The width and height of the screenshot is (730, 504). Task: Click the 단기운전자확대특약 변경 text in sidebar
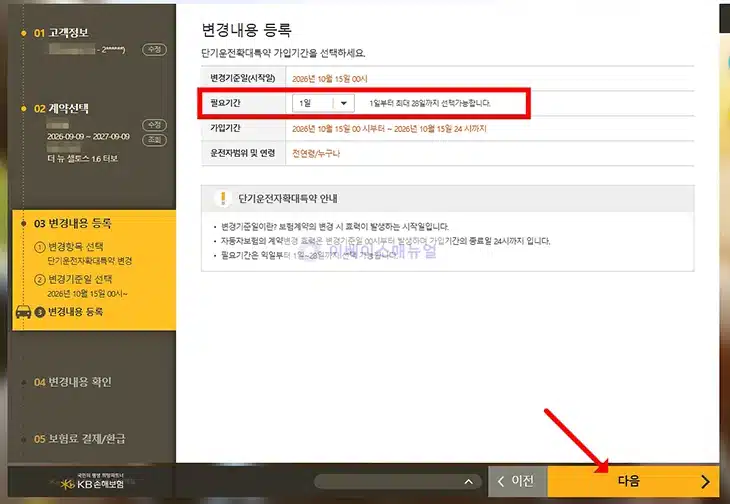(89, 261)
